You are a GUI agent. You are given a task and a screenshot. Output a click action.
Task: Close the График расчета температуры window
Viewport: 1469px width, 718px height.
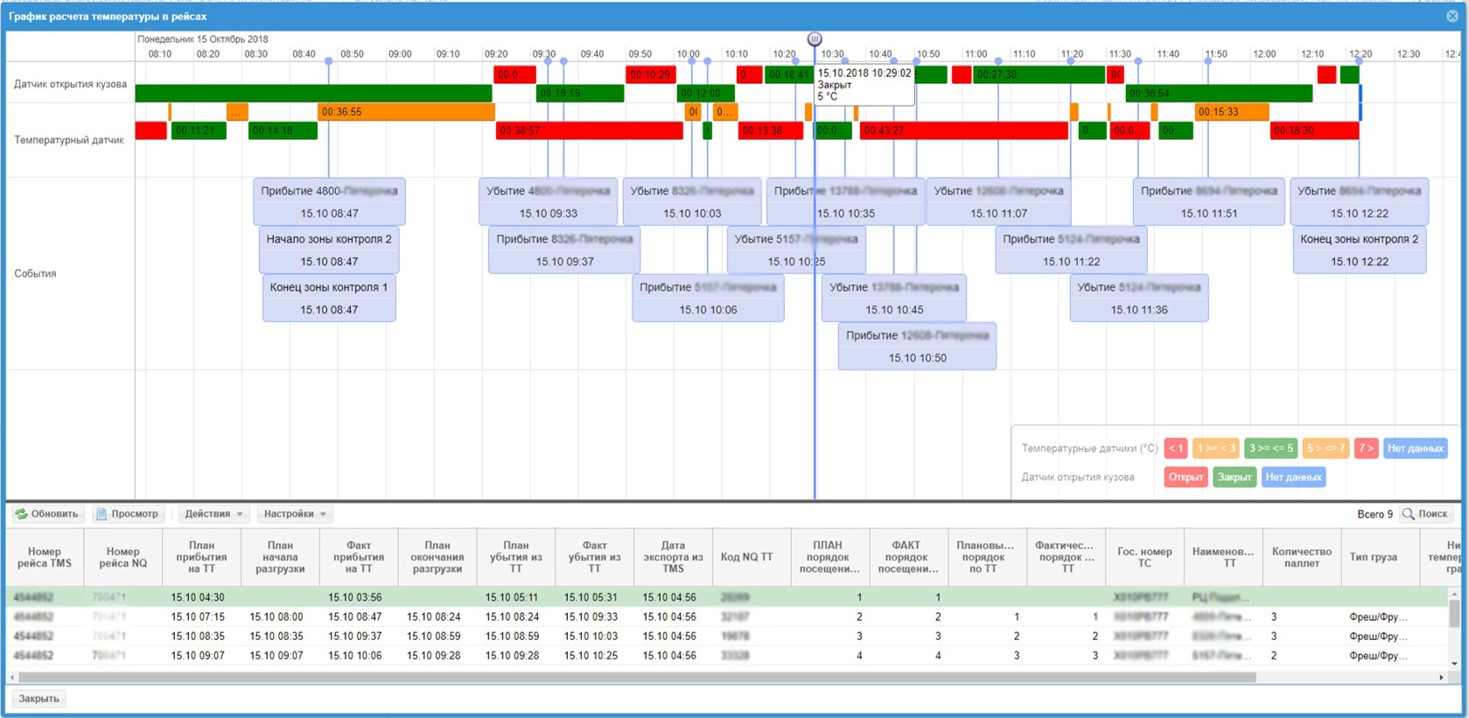click(1452, 16)
